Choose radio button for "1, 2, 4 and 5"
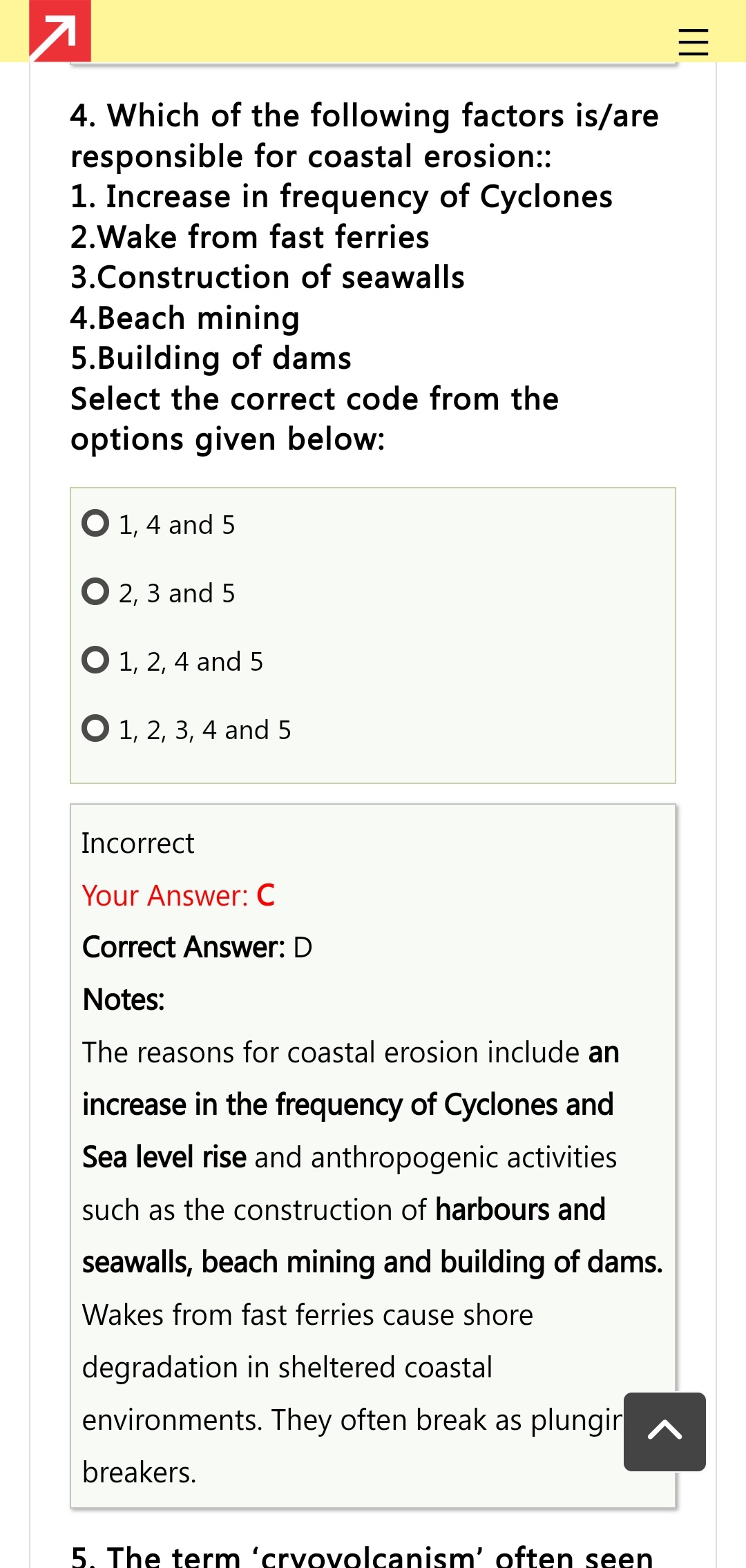This screenshot has width=746, height=1568. click(x=95, y=660)
